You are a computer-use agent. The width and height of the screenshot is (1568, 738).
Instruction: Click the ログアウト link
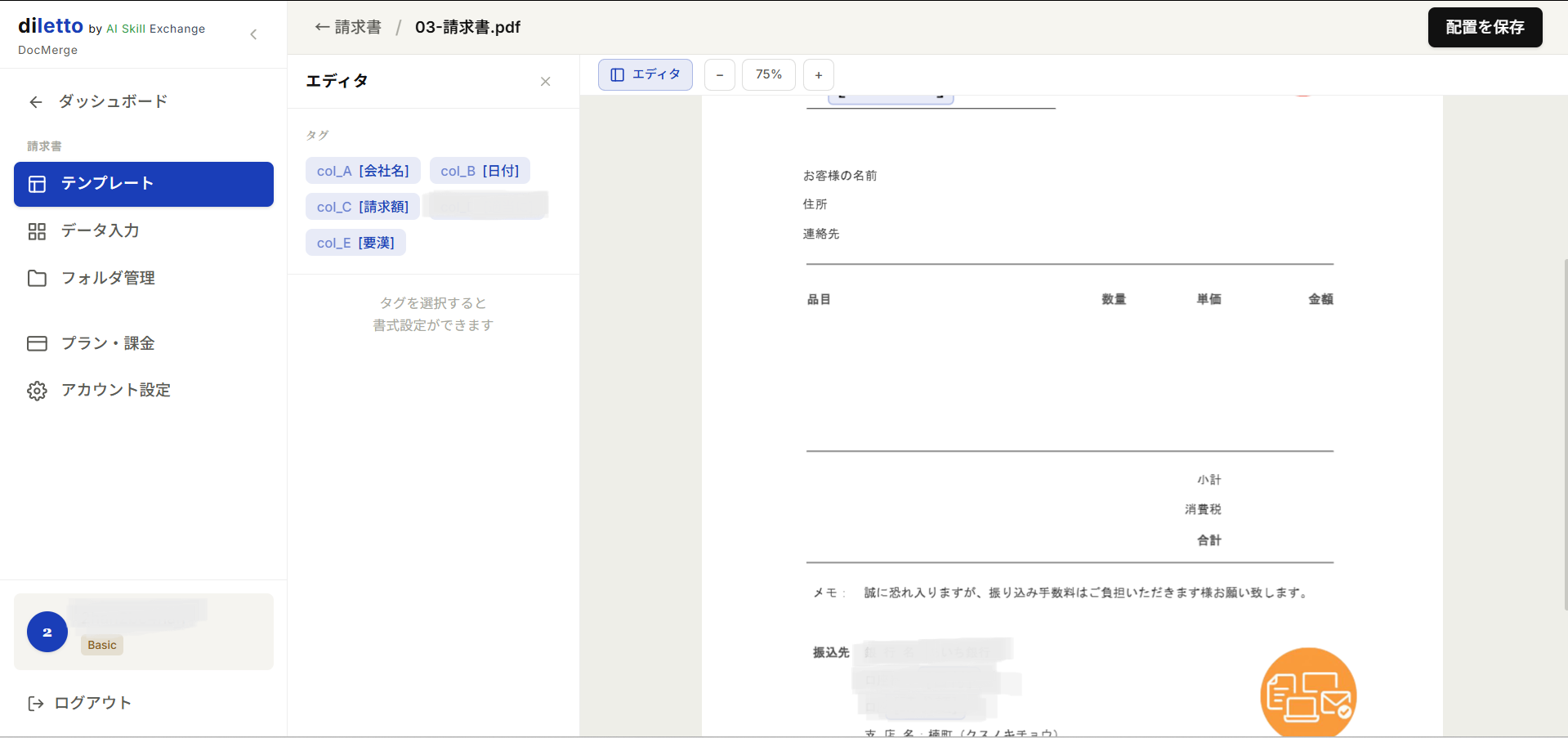pos(92,703)
